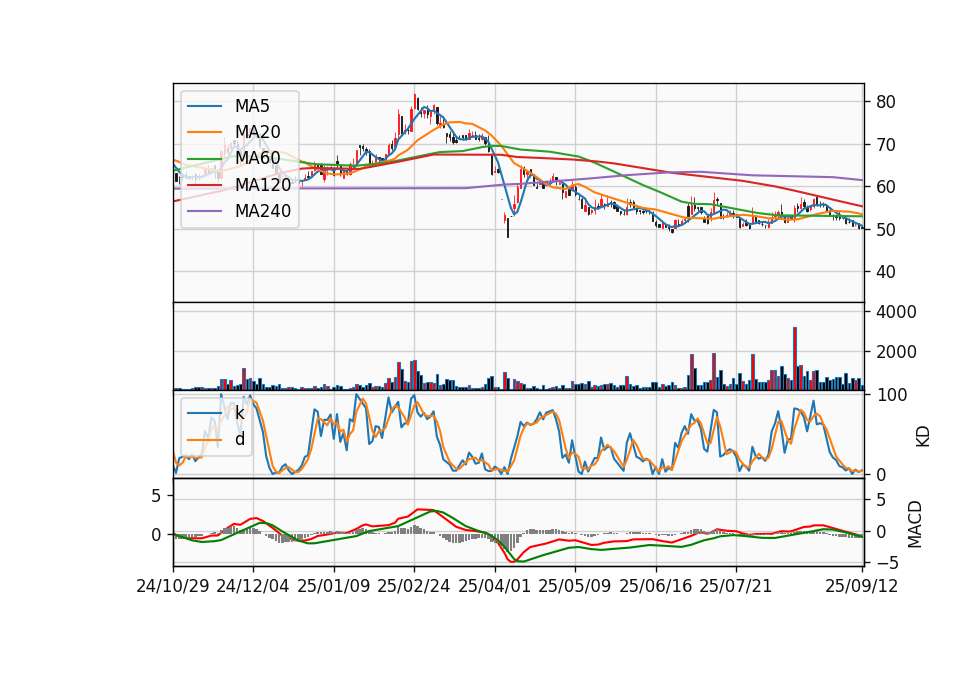Click the d legend label in KD panel
Screen dimensions: 960x690
click(x=240, y=439)
